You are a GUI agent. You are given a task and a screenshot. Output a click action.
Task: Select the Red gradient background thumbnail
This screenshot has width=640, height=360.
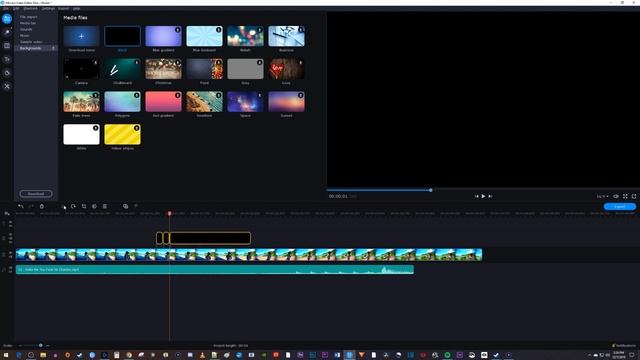coord(163,102)
